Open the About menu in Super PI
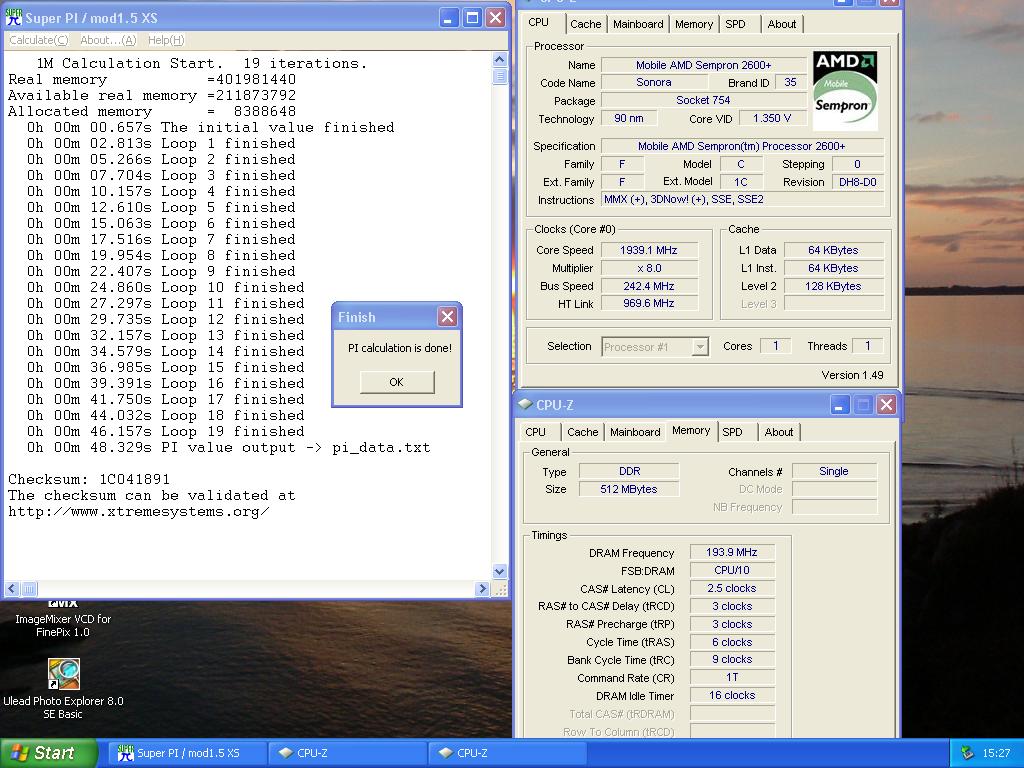1024x768 pixels. click(108, 40)
